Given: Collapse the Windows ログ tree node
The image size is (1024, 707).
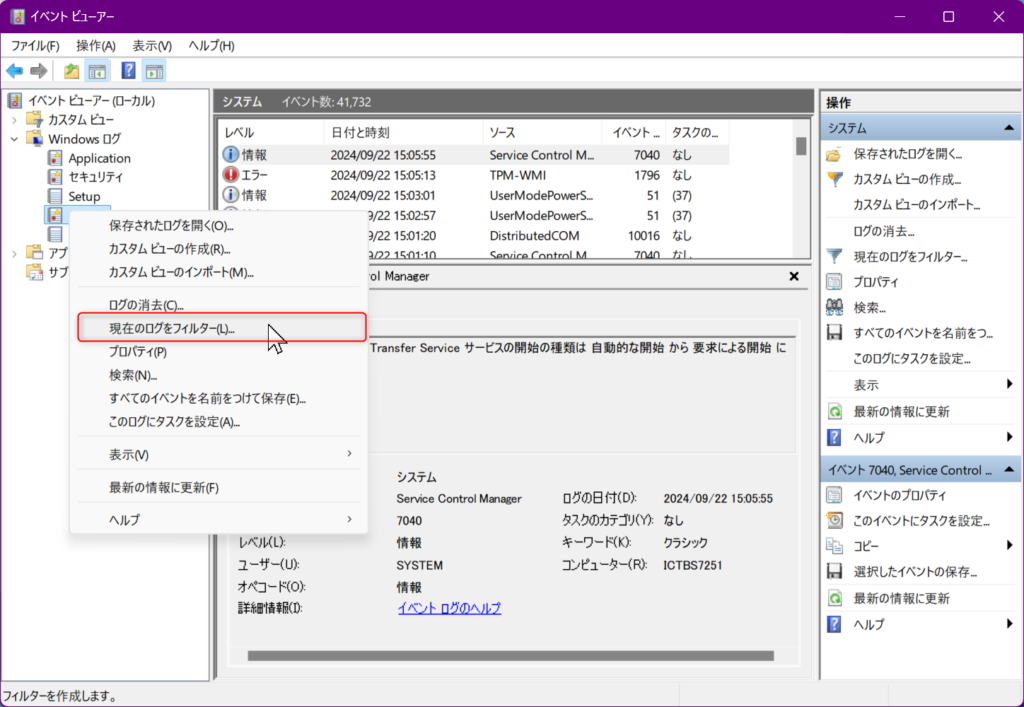Looking at the screenshot, I should click(14, 139).
